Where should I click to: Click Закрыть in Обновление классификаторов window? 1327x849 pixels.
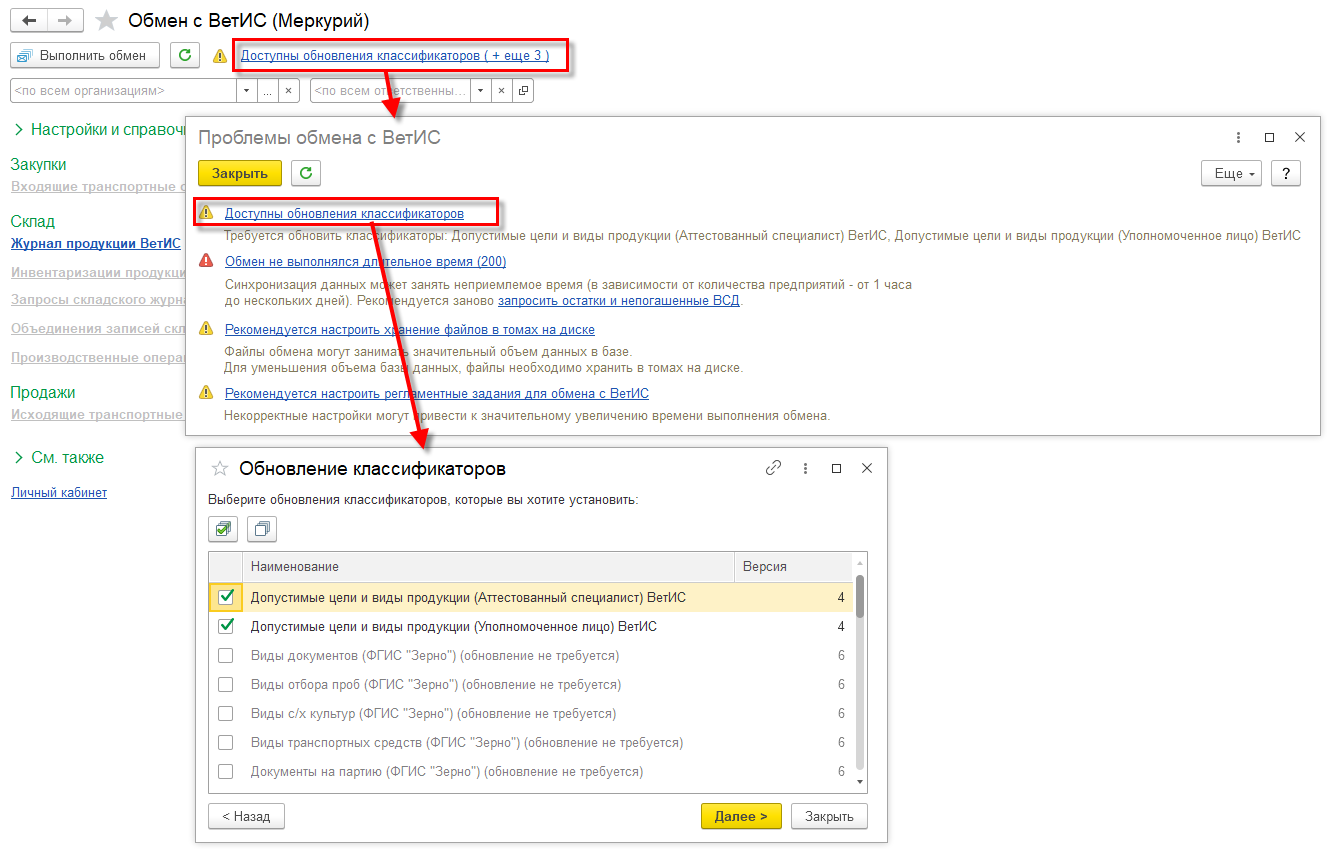pyautogui.click(x=829, y=816)
